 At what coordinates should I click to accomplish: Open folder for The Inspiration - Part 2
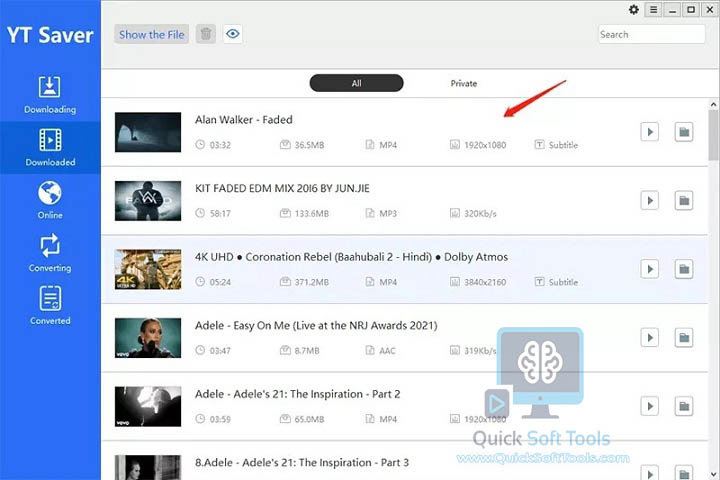tap(684, 406)
